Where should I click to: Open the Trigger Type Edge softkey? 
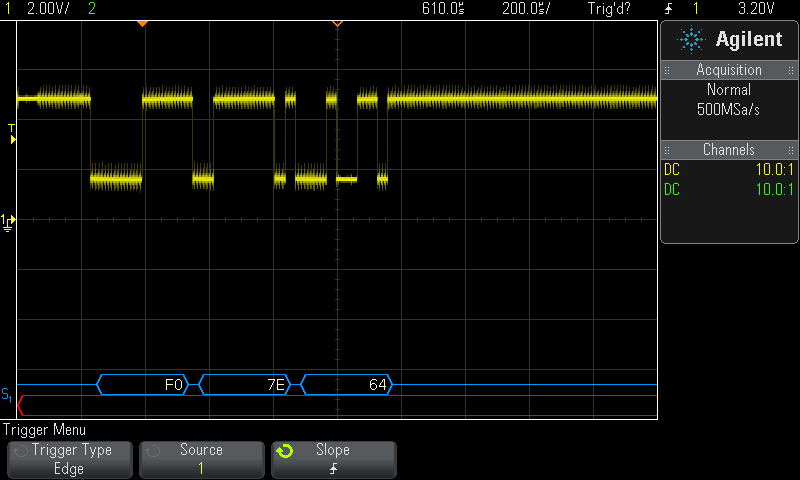click(69, 459)
